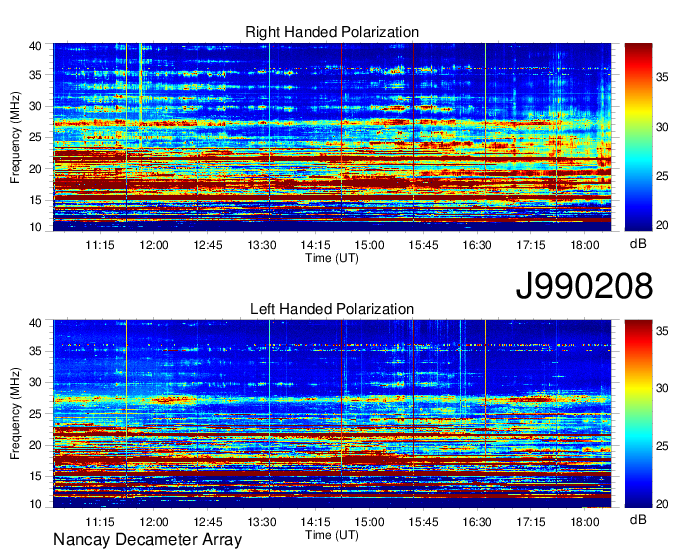Click 15:45 time tick under Right Handed plot
Image resolution: width=680 pixels, height=552 pixels.
coord(423,245)
